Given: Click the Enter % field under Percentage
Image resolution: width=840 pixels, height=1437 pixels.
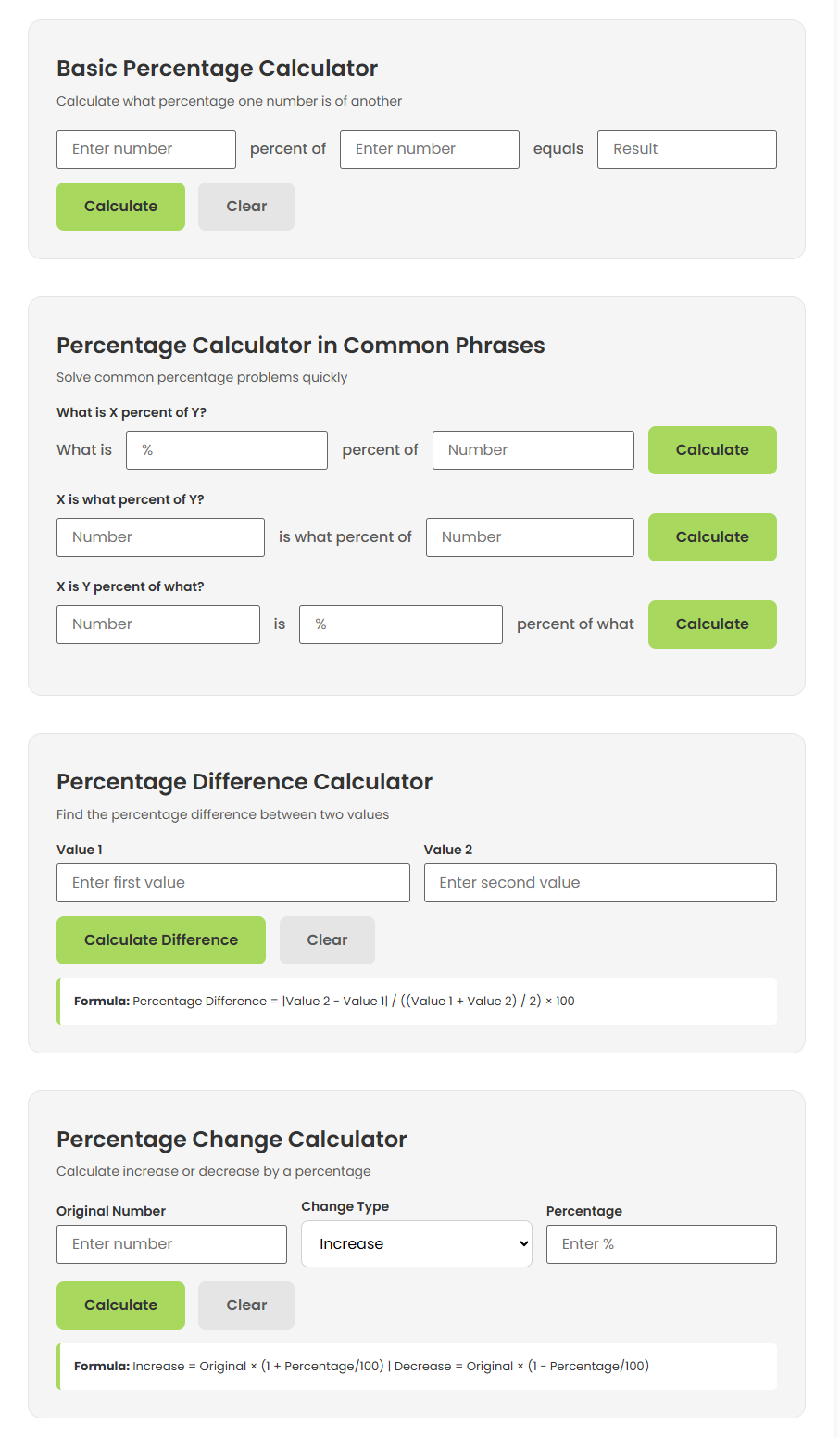Looking at the screenshot, I should click(660, 1243).
